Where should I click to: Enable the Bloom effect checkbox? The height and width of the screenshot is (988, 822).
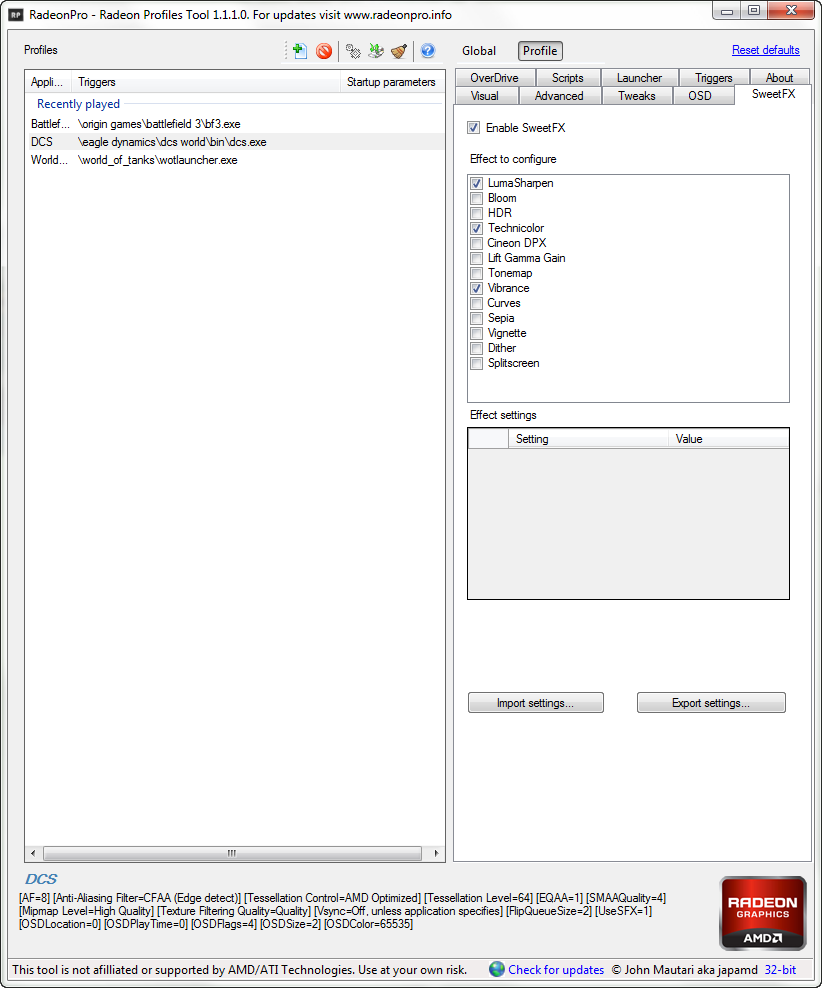(476, 198)
